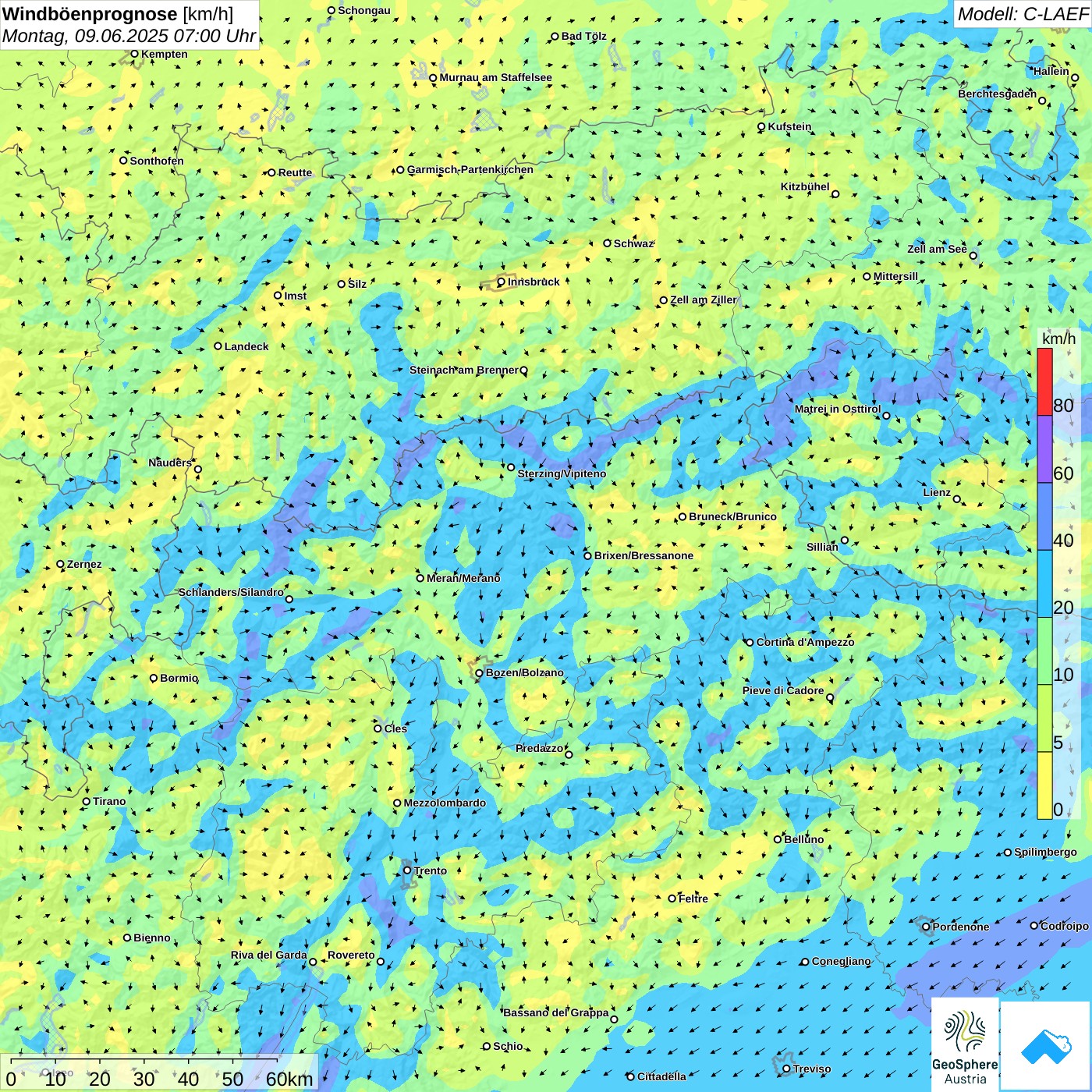The image size is (1092, 1092).
Task: Click the Mezzolombardo label
Action: tap(445, 803)
